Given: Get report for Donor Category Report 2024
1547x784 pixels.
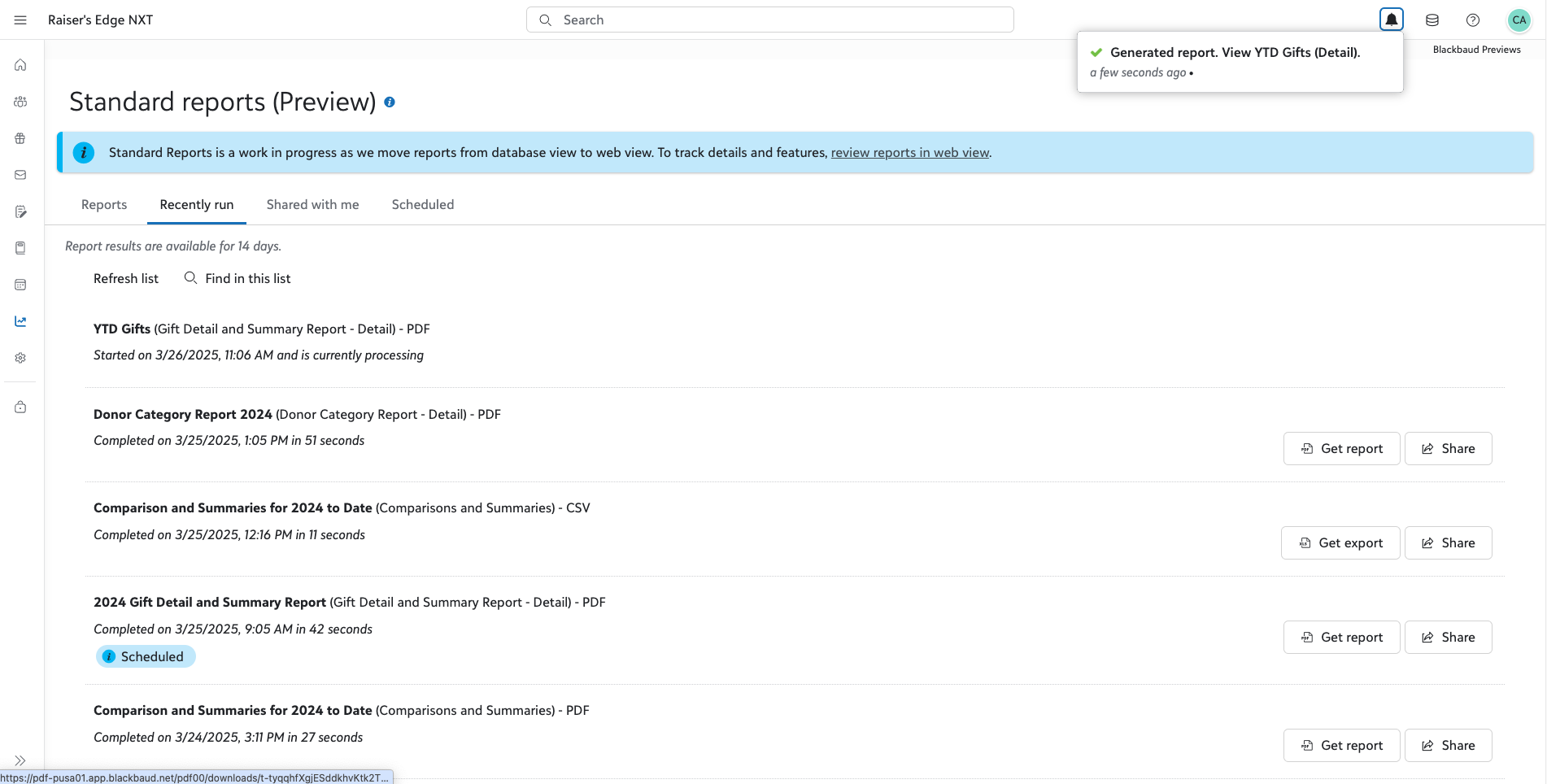Looking at the screenshot, I should click(x=1342, y=449).
